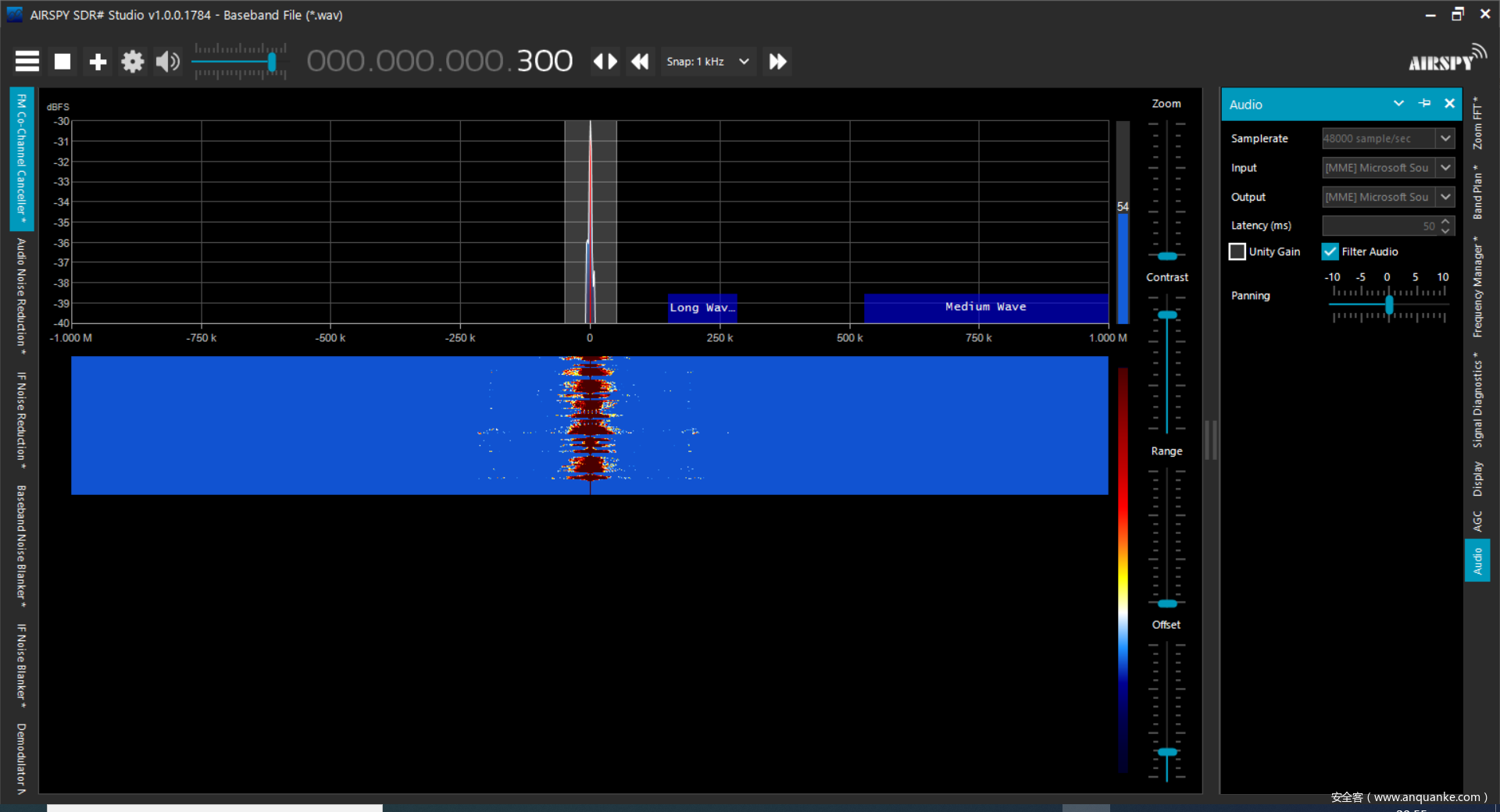This screenshot has width=1500, height=812.
Task: Click the blue signal level meter bar
Action: click(1123, 268)
